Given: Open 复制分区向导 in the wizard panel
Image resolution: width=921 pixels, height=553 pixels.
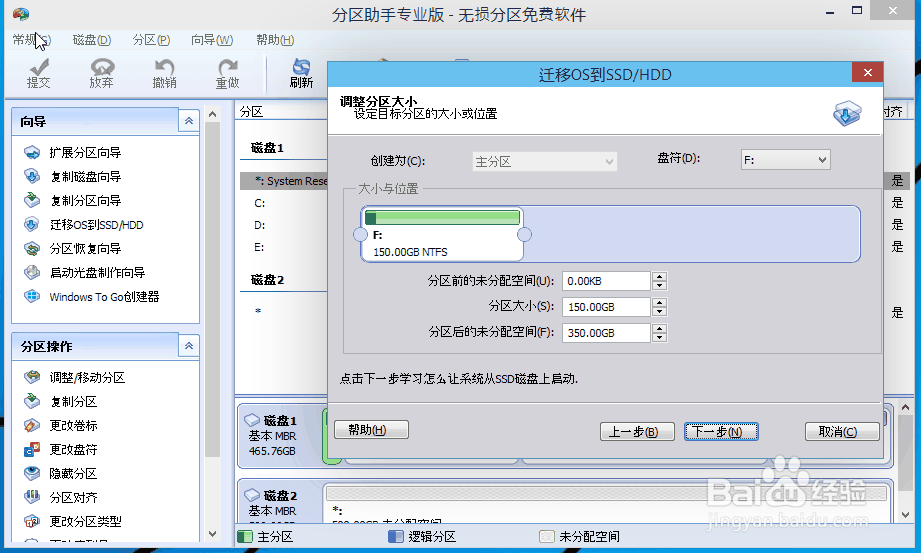Looking at the screenshot, I should point(85,201).
